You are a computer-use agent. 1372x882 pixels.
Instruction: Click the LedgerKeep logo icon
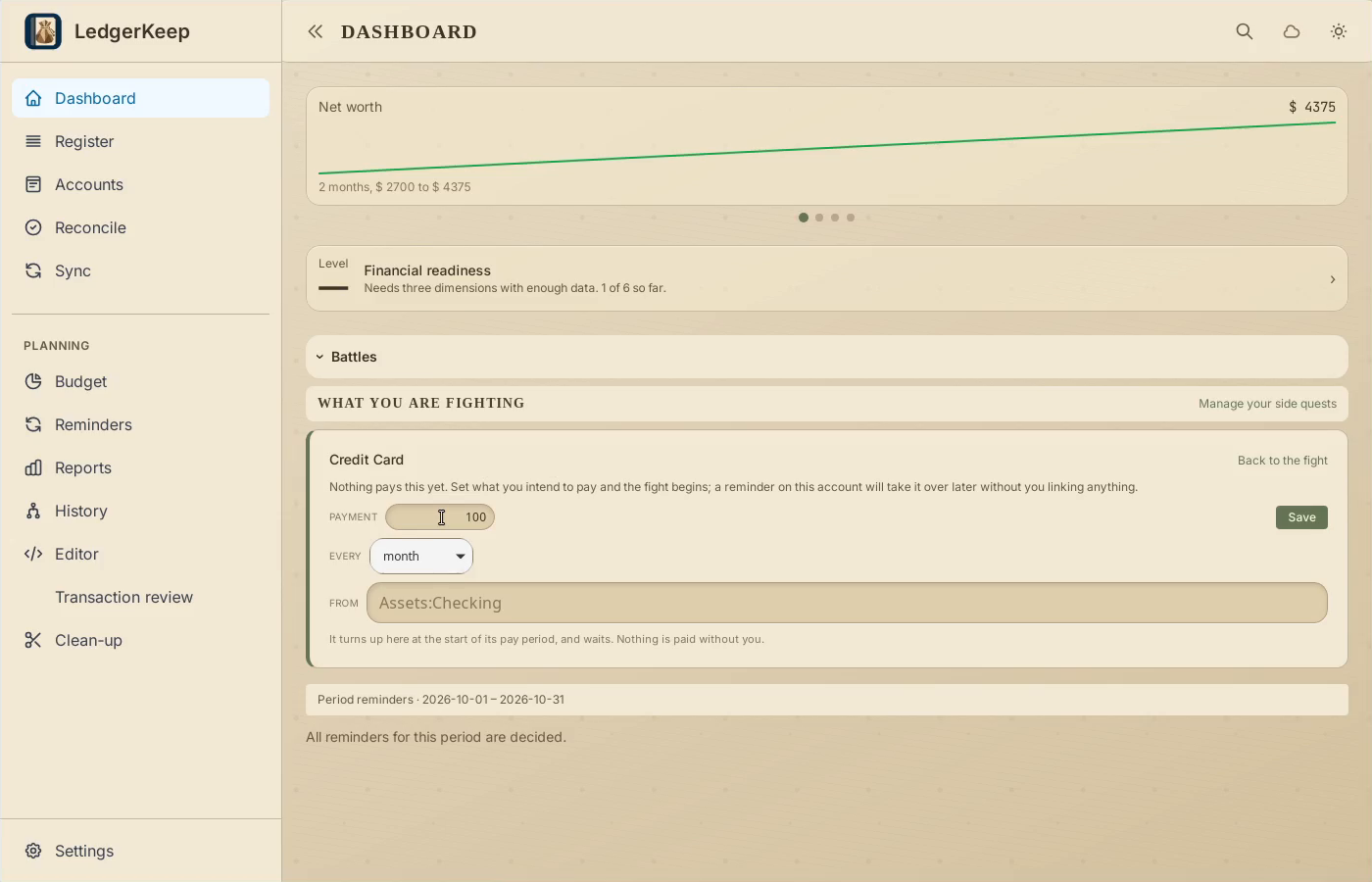click(x=43, y=31)
